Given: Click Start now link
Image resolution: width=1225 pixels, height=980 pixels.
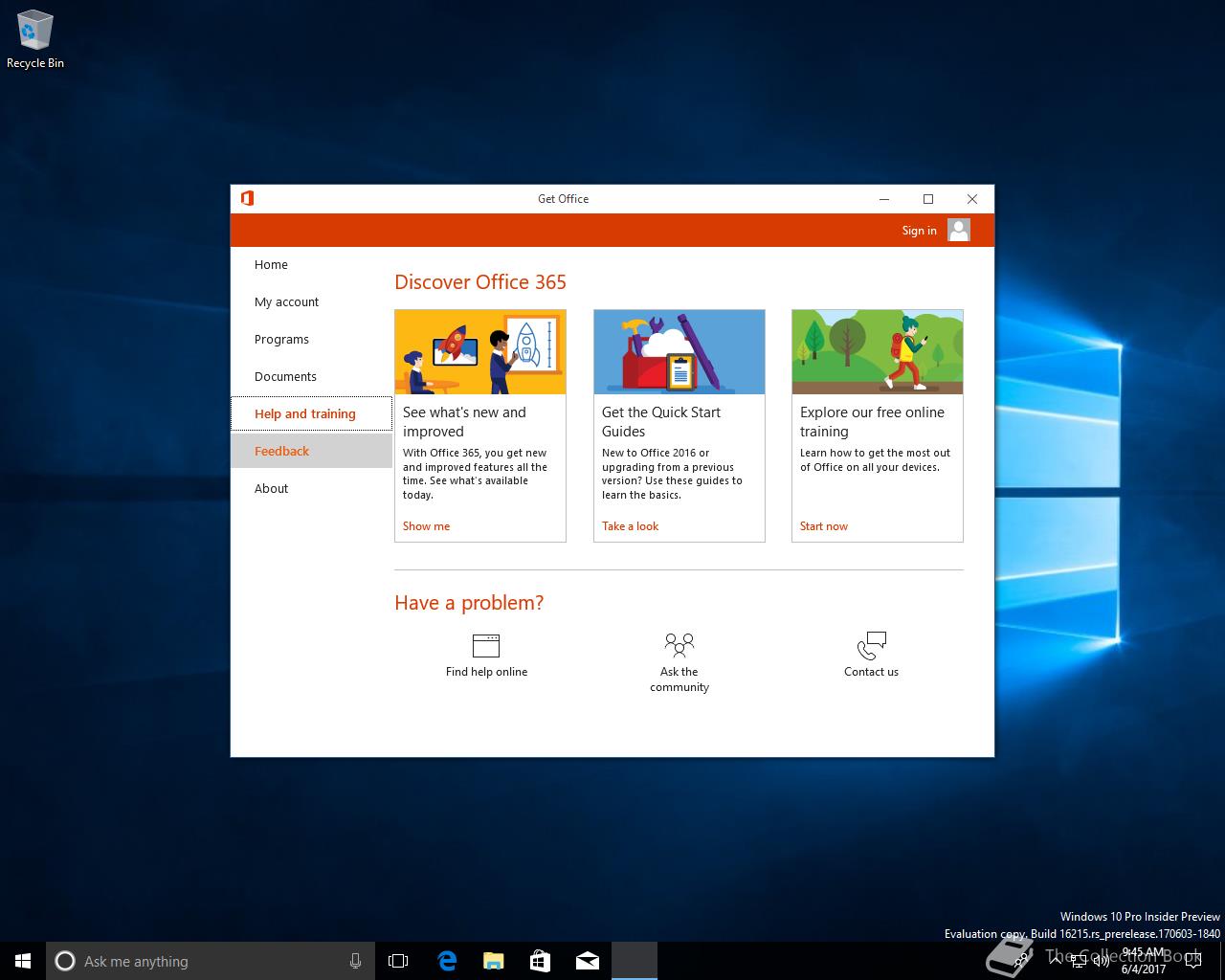Looking at the screenshot, I should coord(824,526).
